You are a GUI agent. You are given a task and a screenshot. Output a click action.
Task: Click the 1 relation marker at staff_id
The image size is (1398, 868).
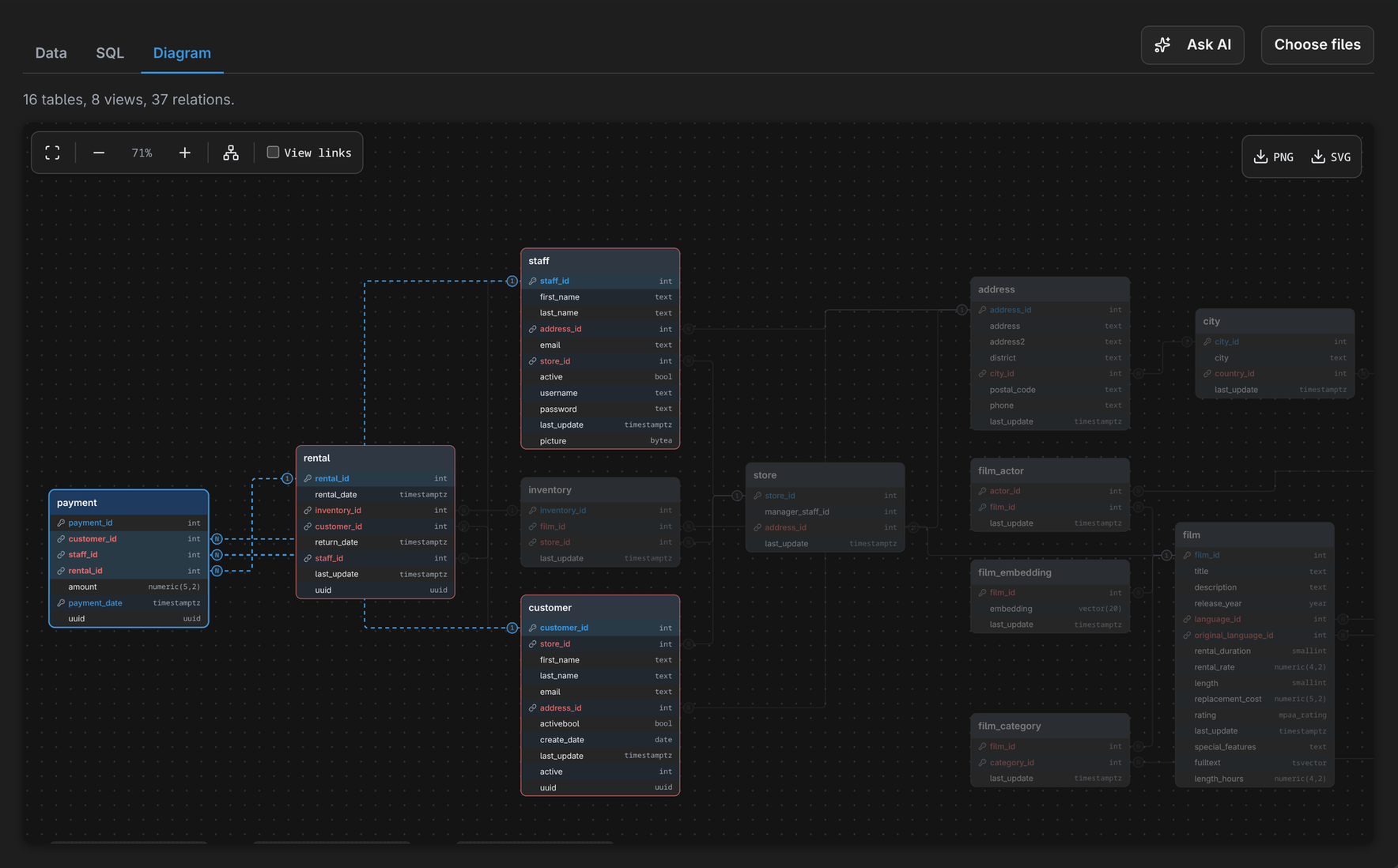coord(512,281)
